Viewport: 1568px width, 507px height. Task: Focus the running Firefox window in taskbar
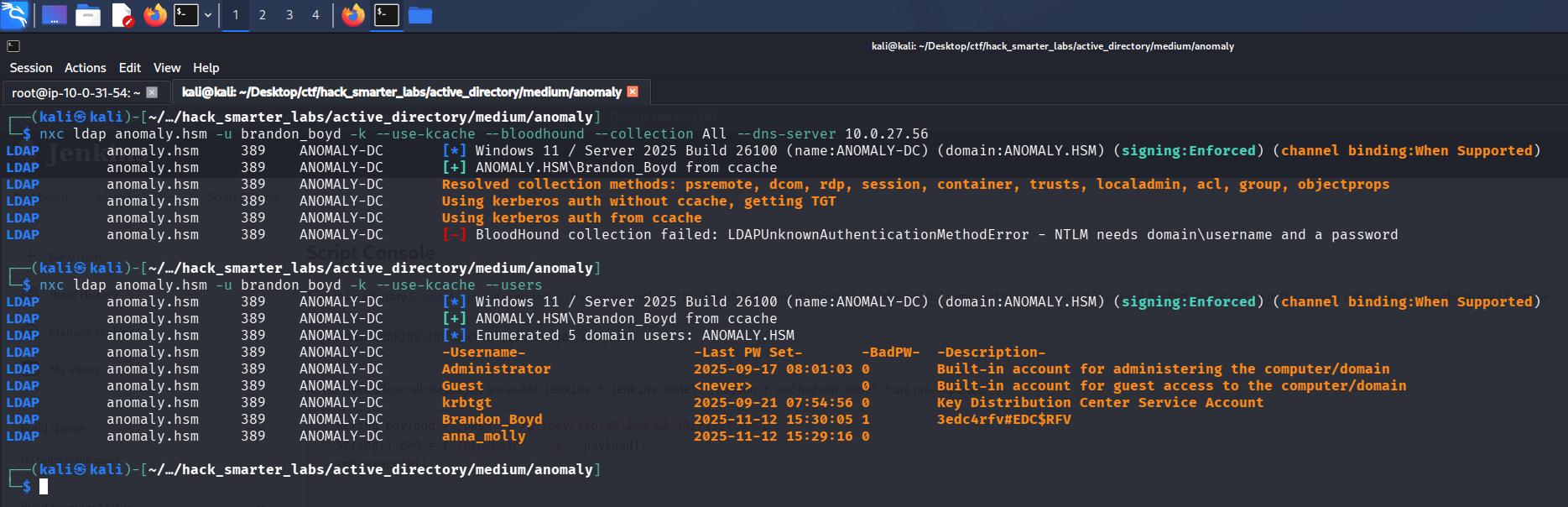(353, 15)
